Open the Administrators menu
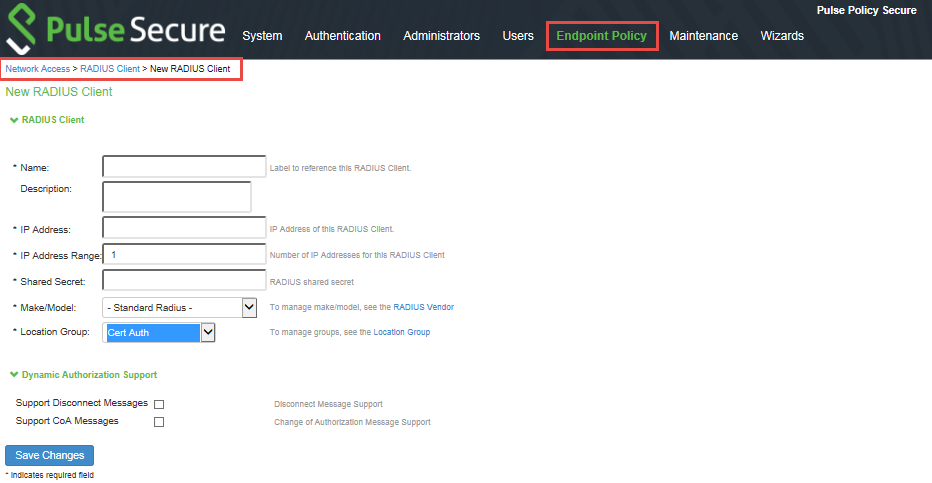 click(x=441, y=36)
